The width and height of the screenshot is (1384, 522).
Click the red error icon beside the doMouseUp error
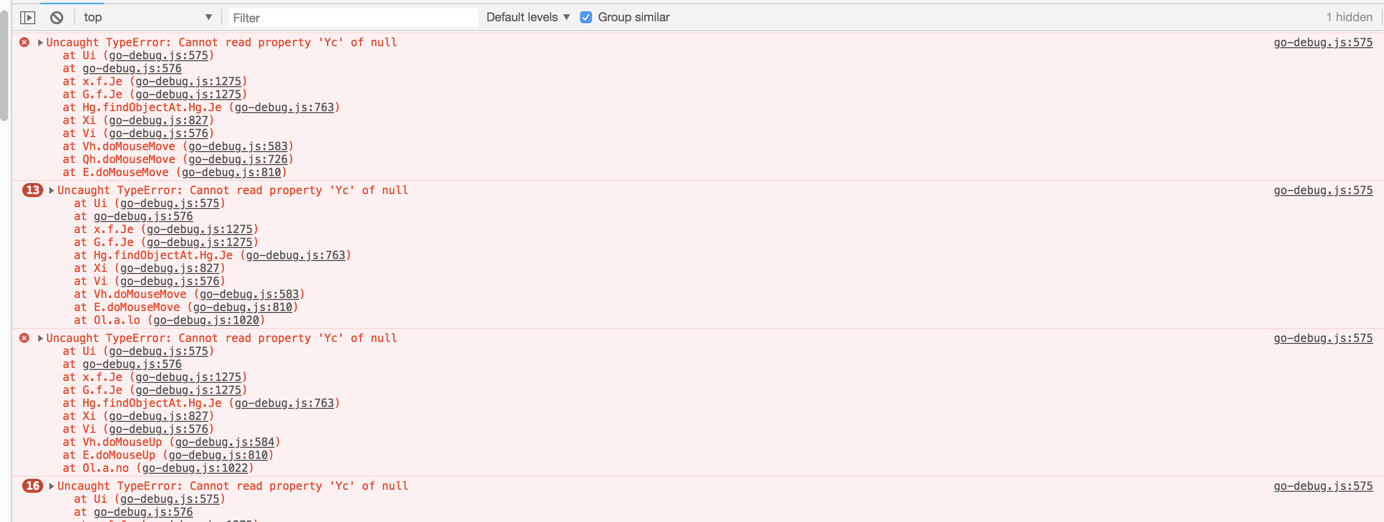(24, 338)
